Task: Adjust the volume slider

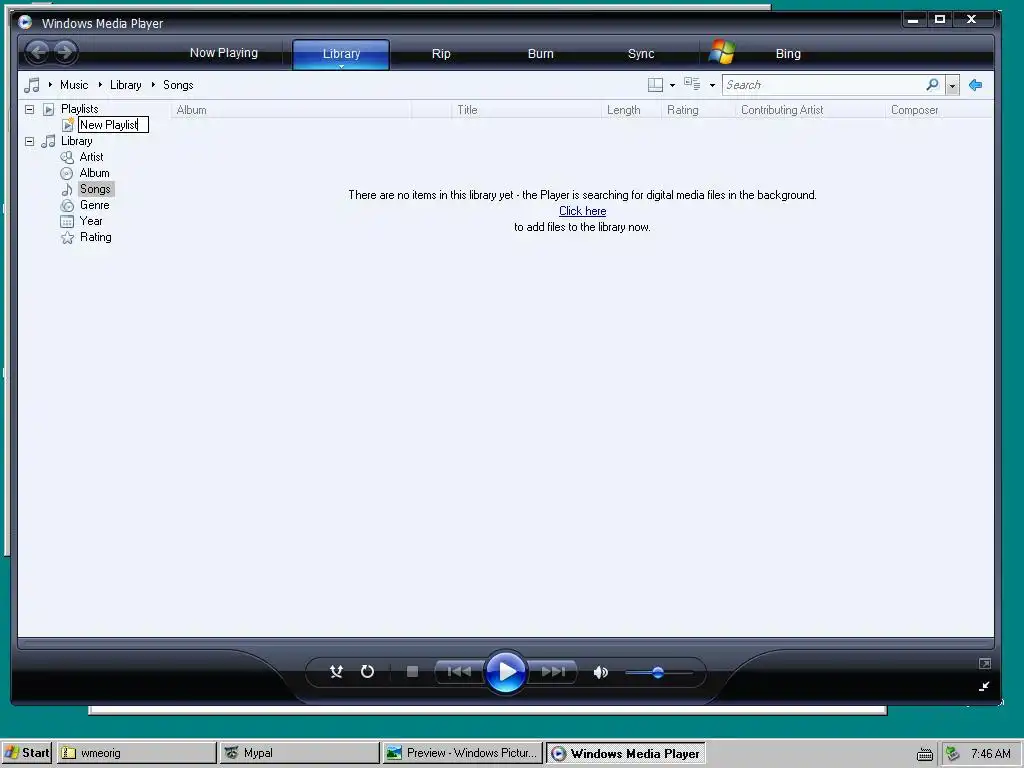Action: tap(658, 673)
